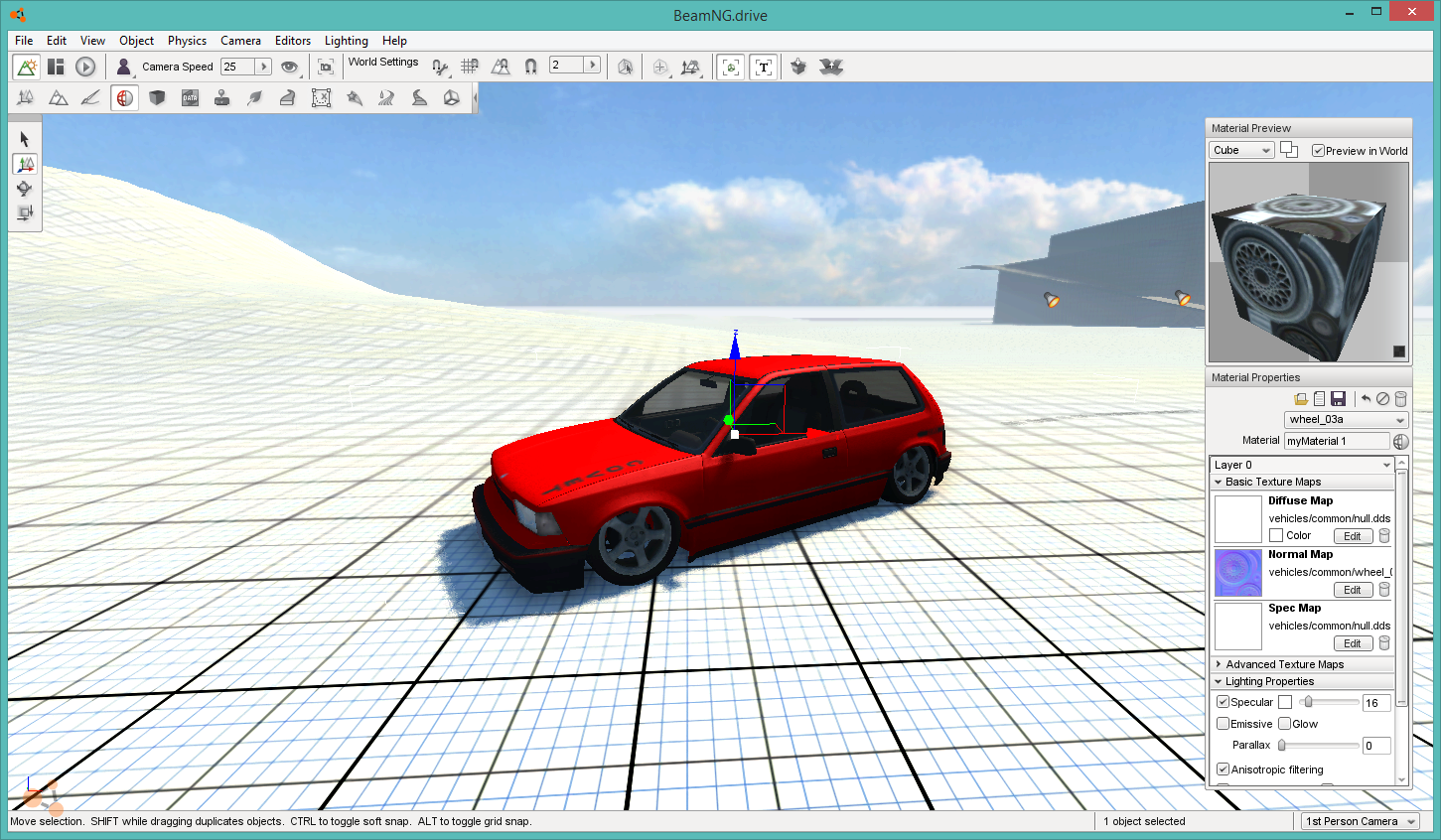Screen dimensions: 1441x840
Task: Open the Layer 0 dropdown
Action: point(1302,465)
